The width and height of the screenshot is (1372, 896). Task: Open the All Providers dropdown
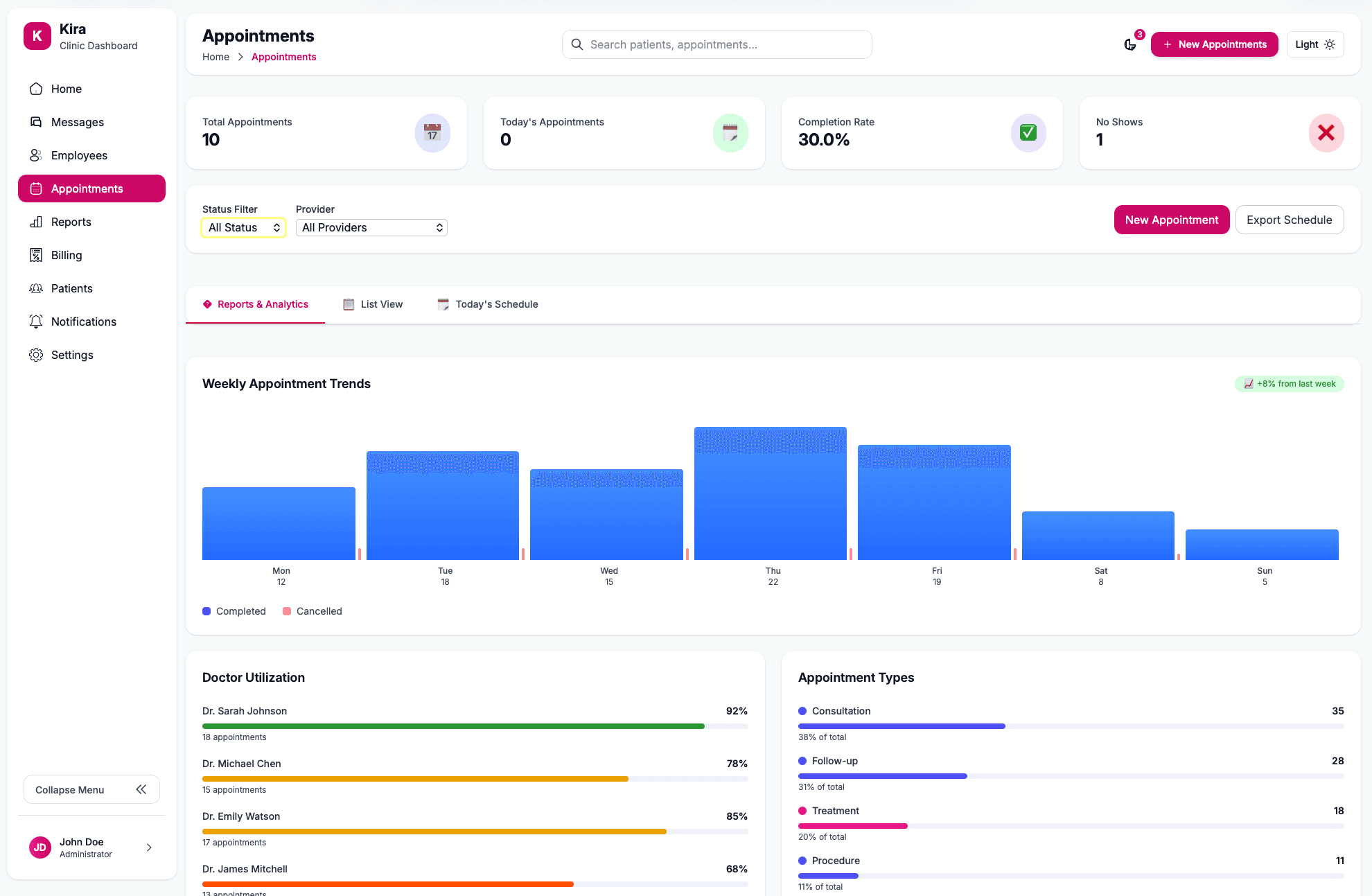[x=371, y=227]
